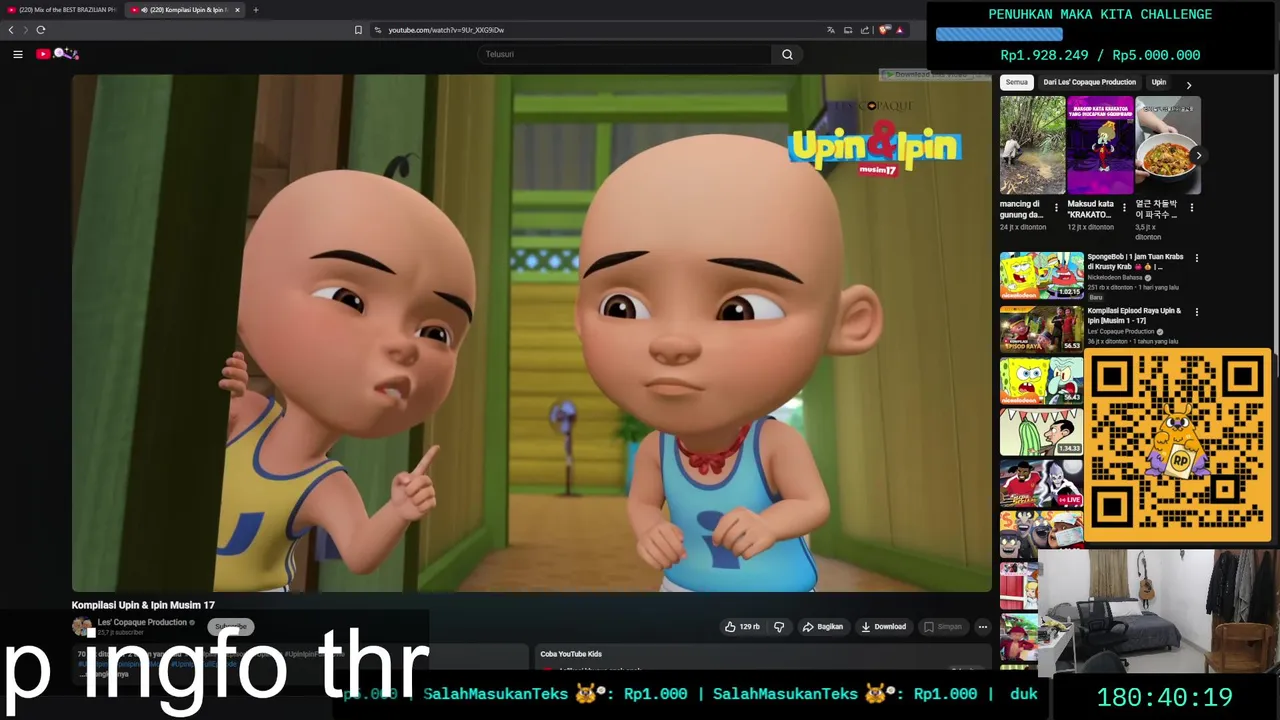Open options for Kompilasi Episod Raya video
This screenshot has width=1280, height=720.
(1196, 312)
